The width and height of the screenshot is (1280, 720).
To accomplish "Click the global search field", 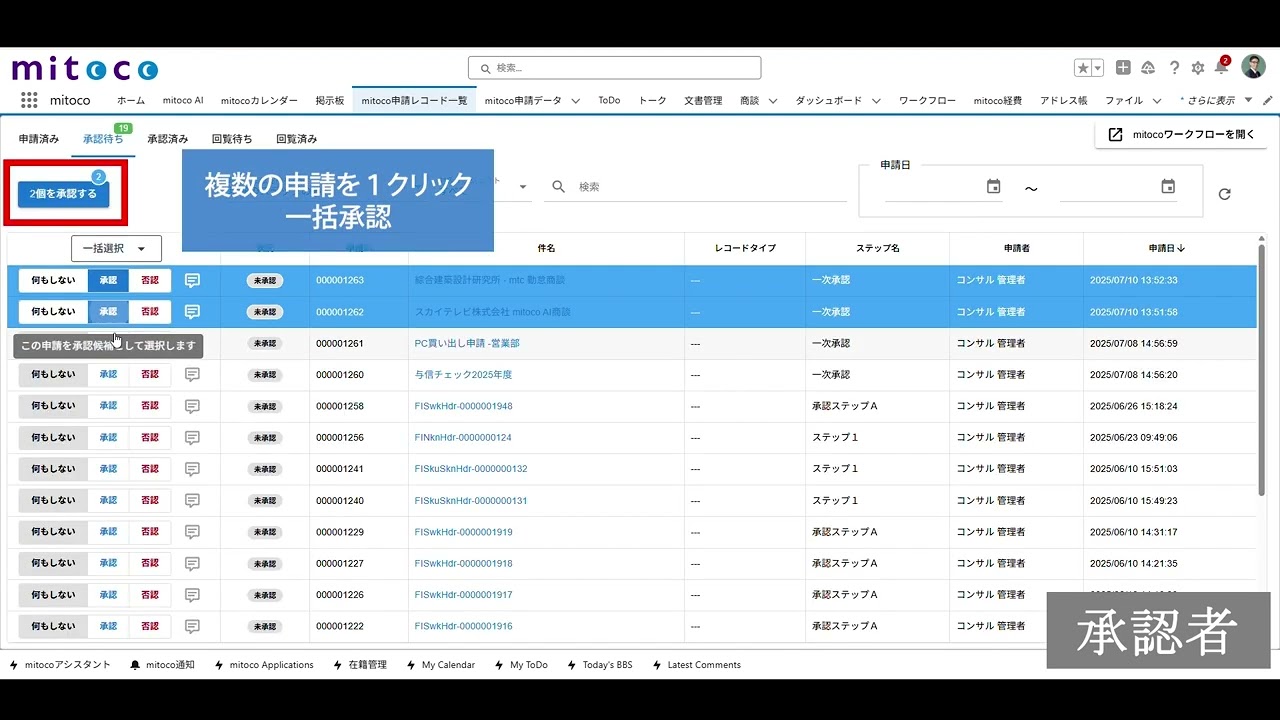I will (614, 68).
